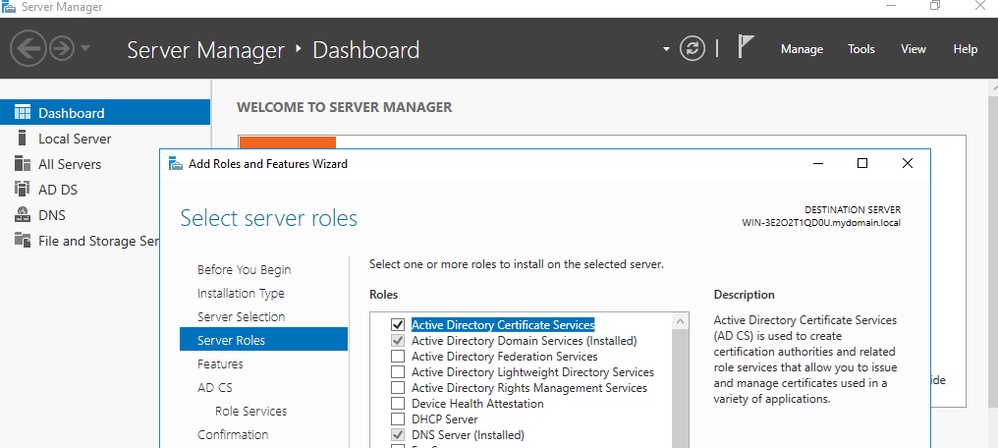Expand the dropdown arrow beside the refresh icon
The image size is (998, 448).
coord(666,49)
